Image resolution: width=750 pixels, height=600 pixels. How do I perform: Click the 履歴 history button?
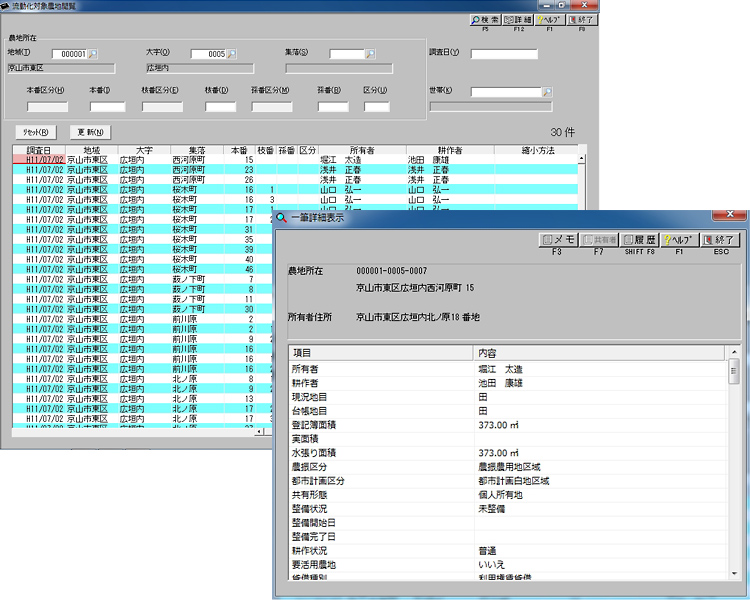[x=640, y=240]
